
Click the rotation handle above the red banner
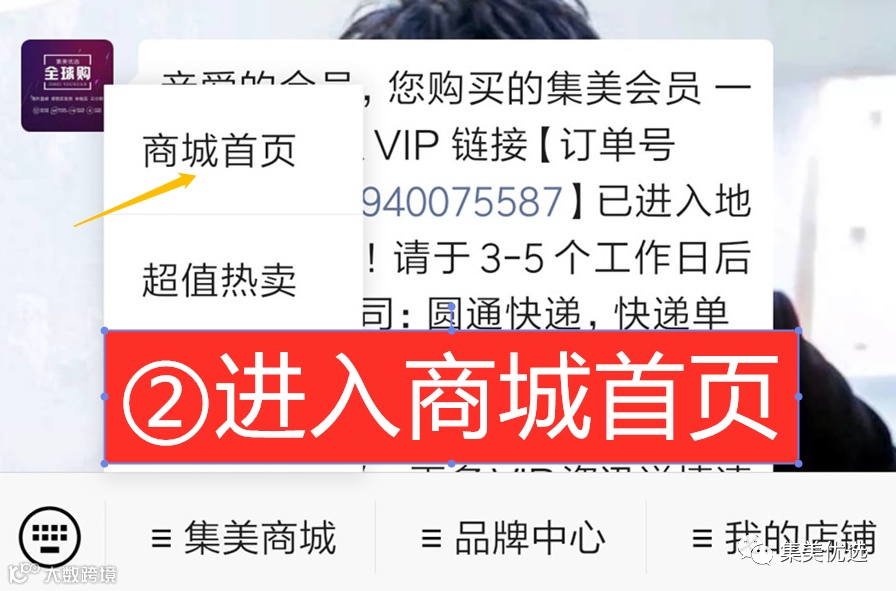tap(451, 307)
